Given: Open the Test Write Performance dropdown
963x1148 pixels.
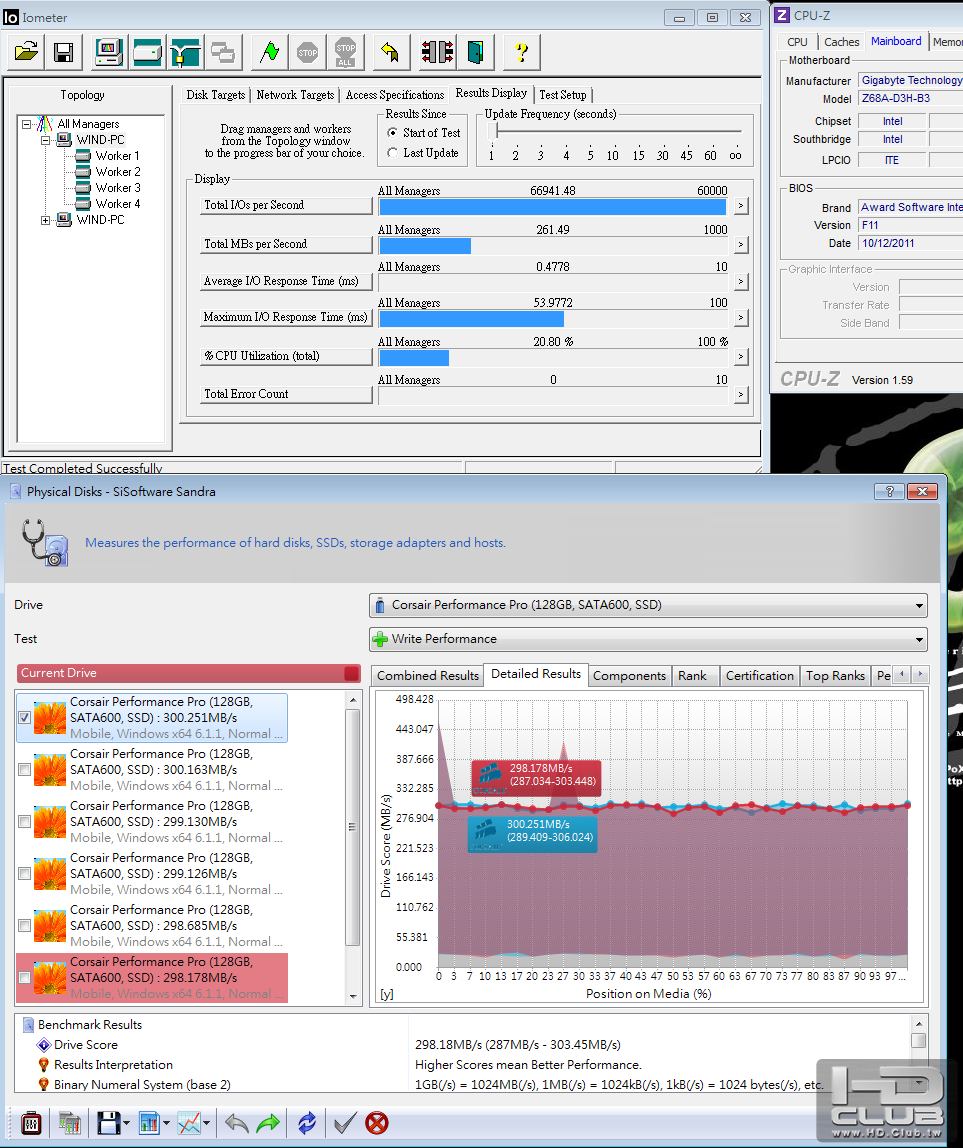Looking at the screenshot, I should [x=648, y=639].
